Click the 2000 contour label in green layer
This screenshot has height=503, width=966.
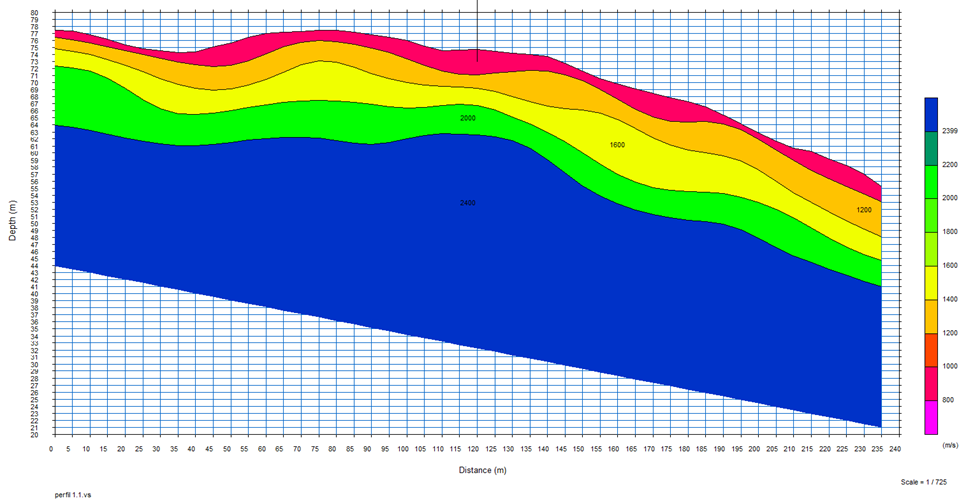(x=468, y=118)
